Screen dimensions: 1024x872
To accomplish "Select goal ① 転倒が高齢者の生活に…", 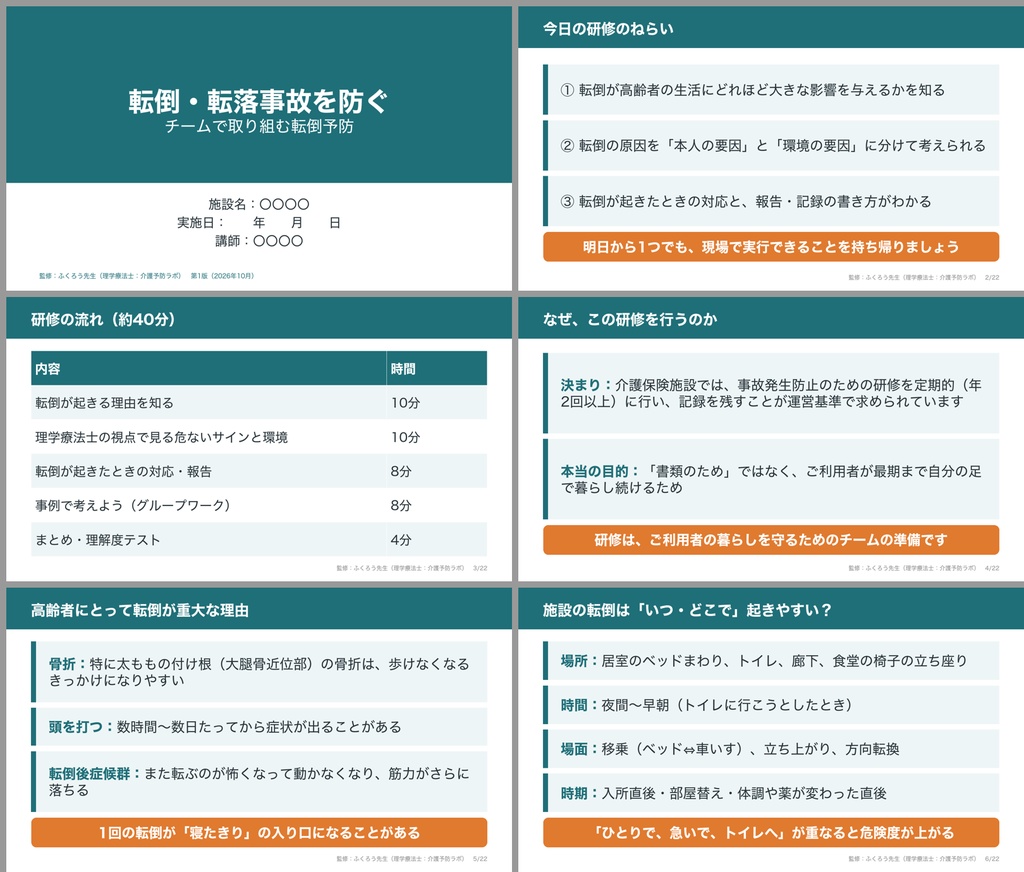I will pyautogui.click(x=771, y=89).
